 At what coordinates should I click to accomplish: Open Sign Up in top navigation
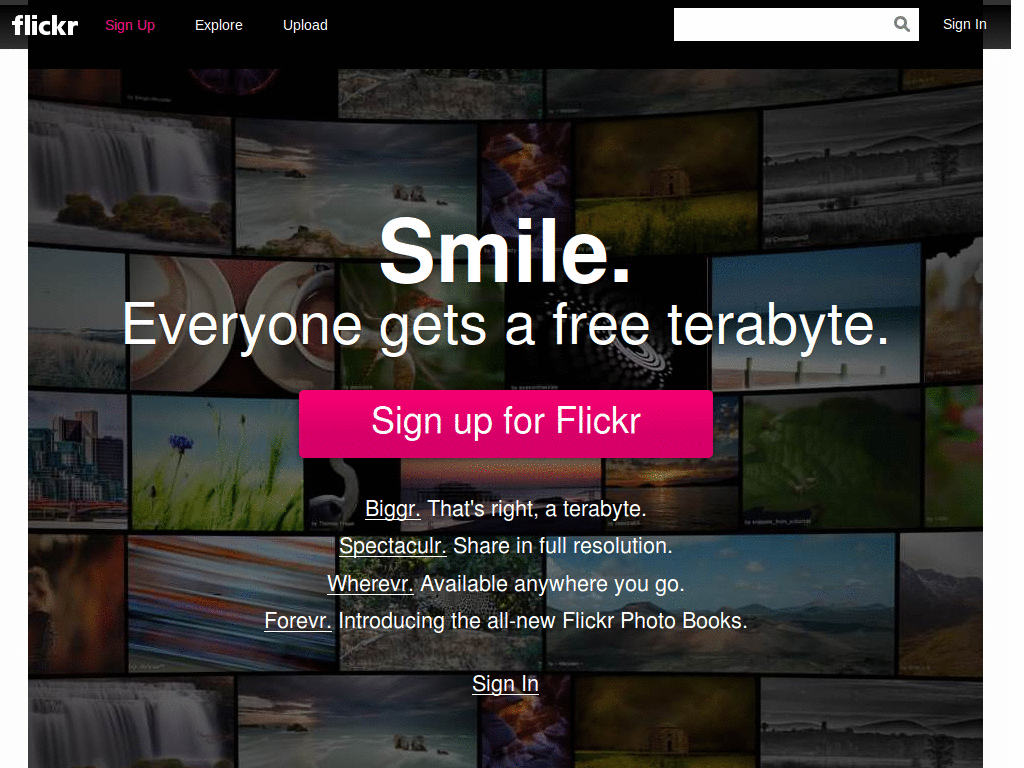pos(130,25)
